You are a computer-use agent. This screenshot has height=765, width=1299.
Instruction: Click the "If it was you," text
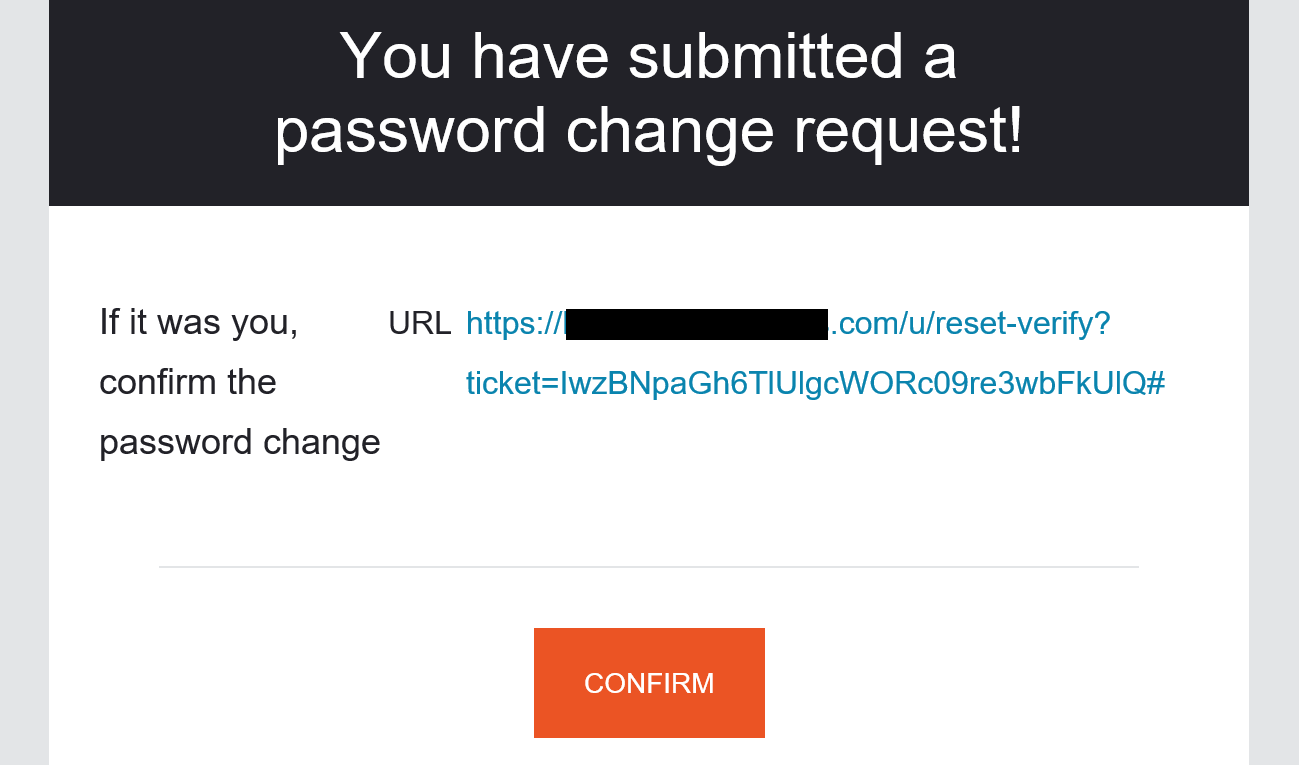click(x=198, y=324)
